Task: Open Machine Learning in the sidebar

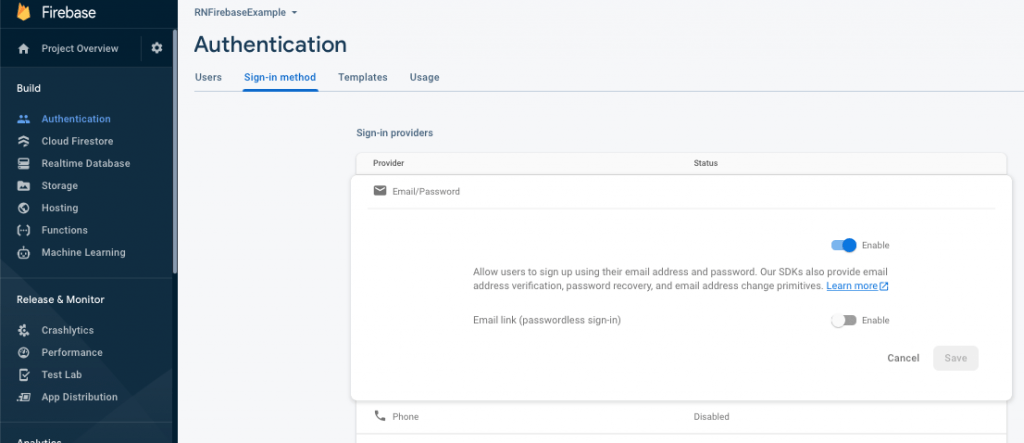Action: tap(83, 252)
